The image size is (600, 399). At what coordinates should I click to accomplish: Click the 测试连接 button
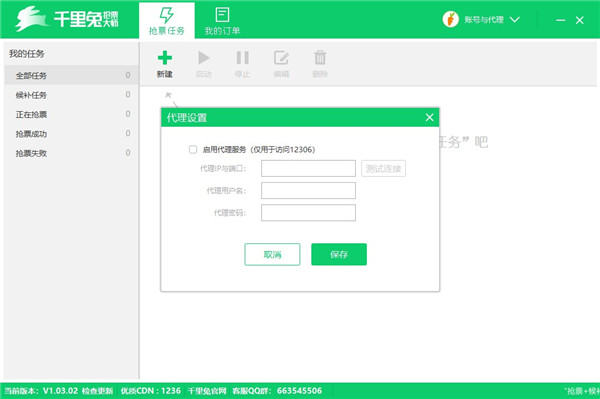point(383,168)
